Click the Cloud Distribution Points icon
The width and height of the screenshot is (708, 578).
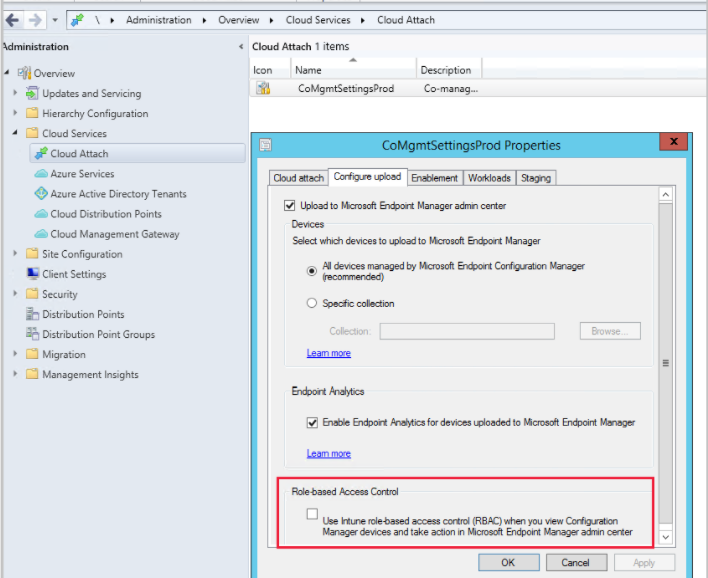click(41, 214)
